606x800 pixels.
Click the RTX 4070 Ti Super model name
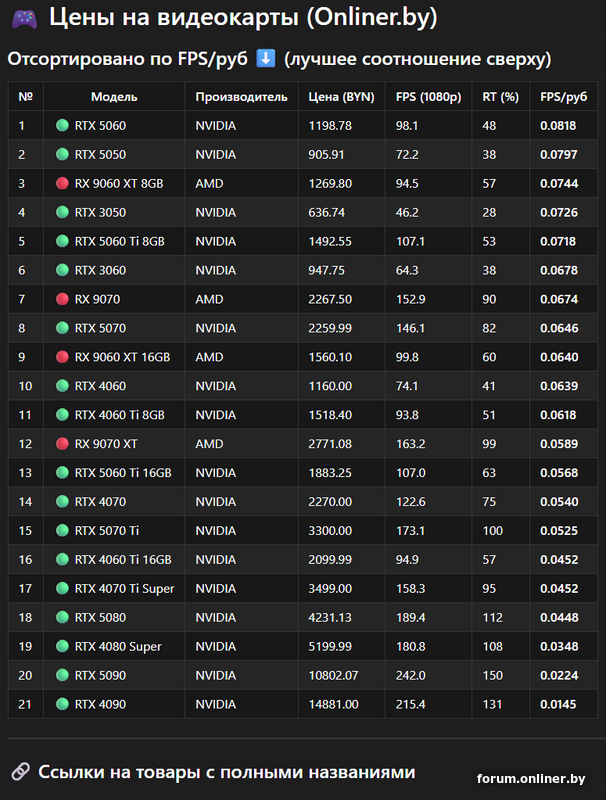pos(124,589)
